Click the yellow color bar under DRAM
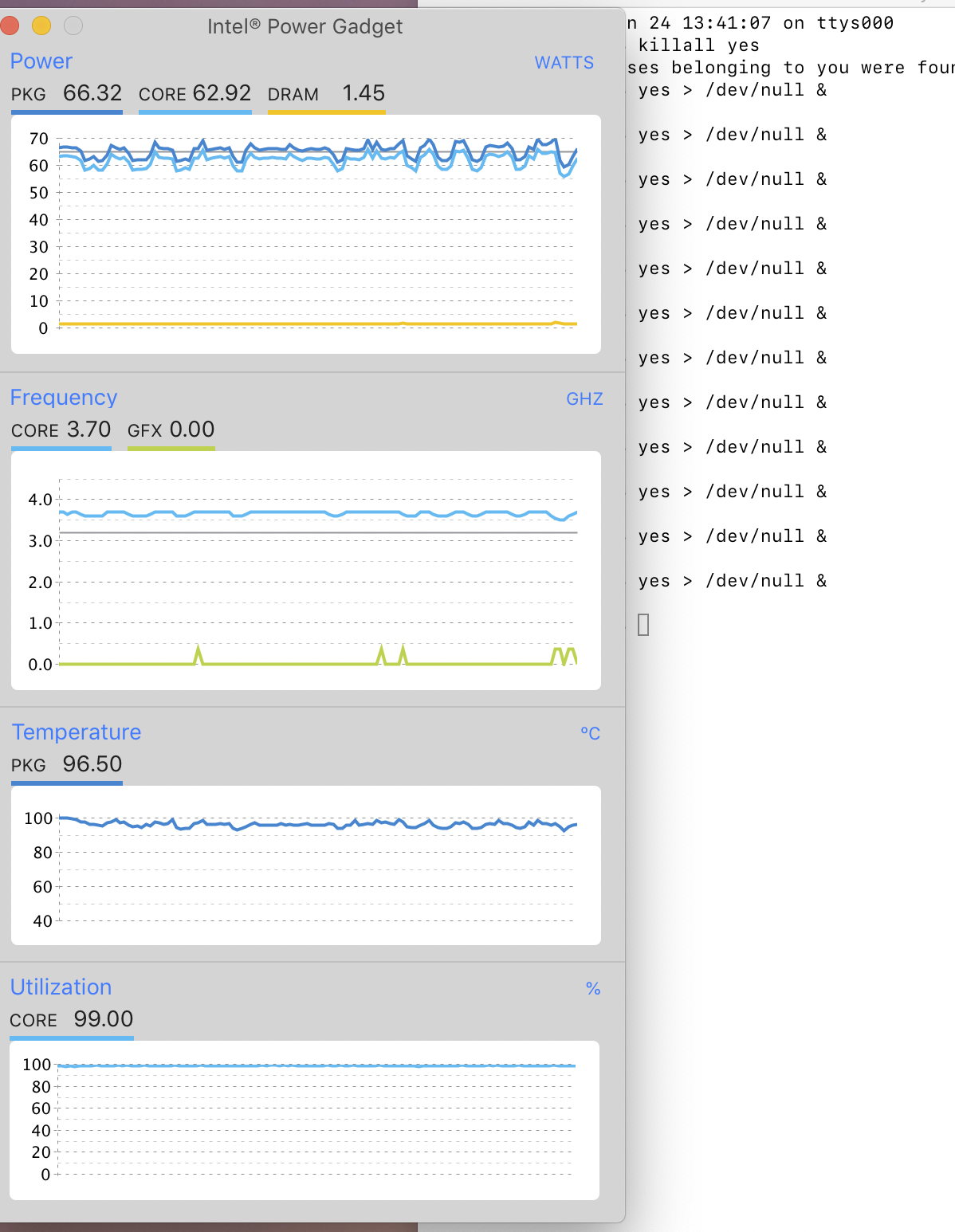Image resolution: width=955 pixels, height=1232 pixels. (327, 112)
